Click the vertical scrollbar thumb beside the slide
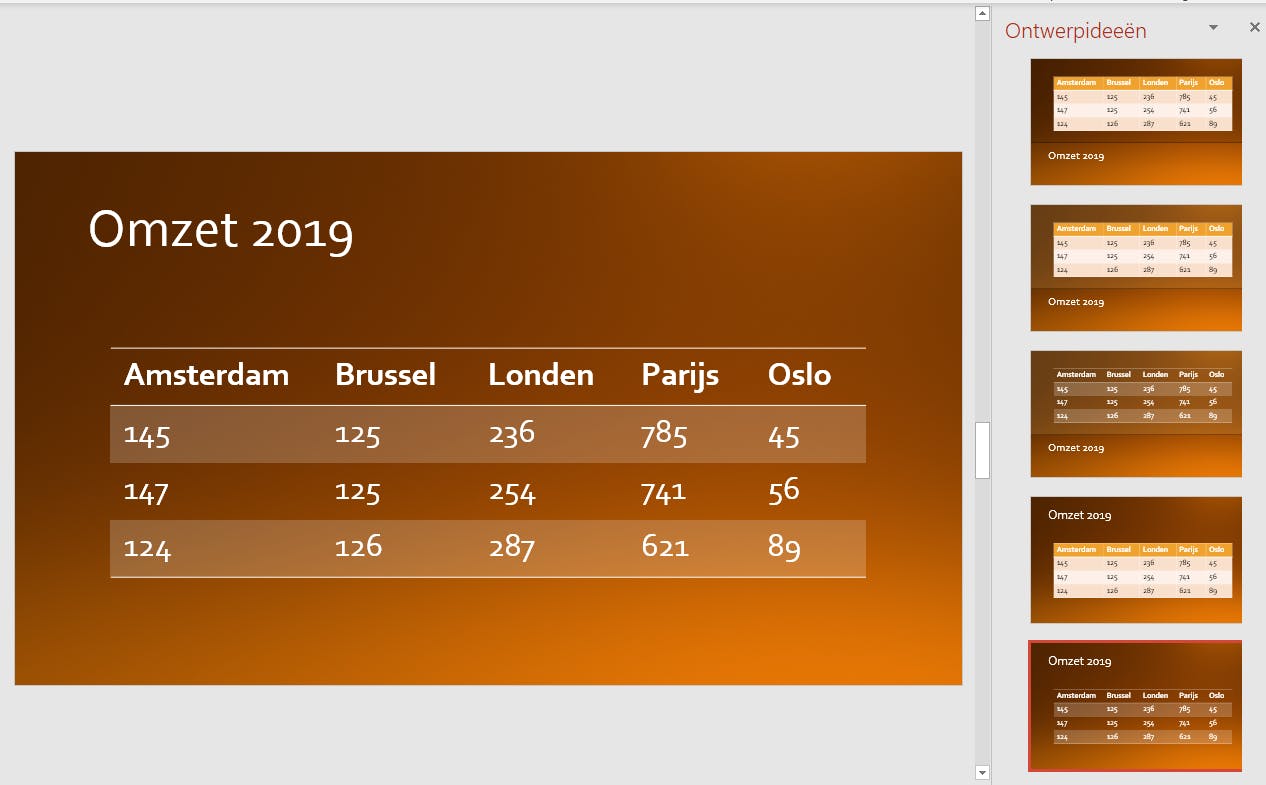Screen dimensions: 1266x785 [x=982, y=450]
